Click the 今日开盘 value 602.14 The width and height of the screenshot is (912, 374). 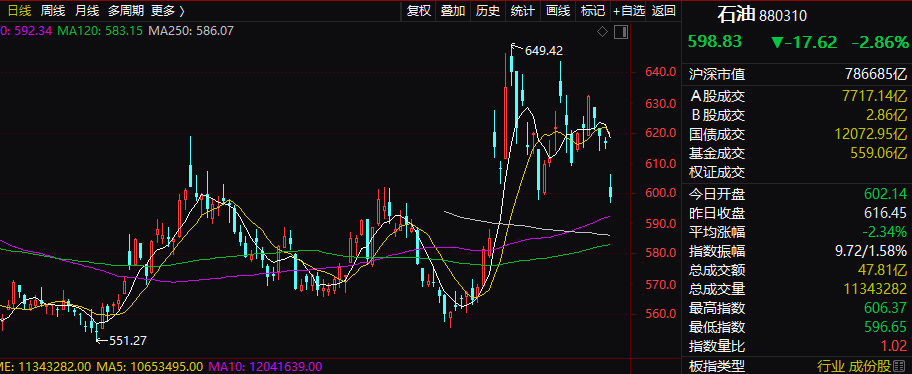884,194
